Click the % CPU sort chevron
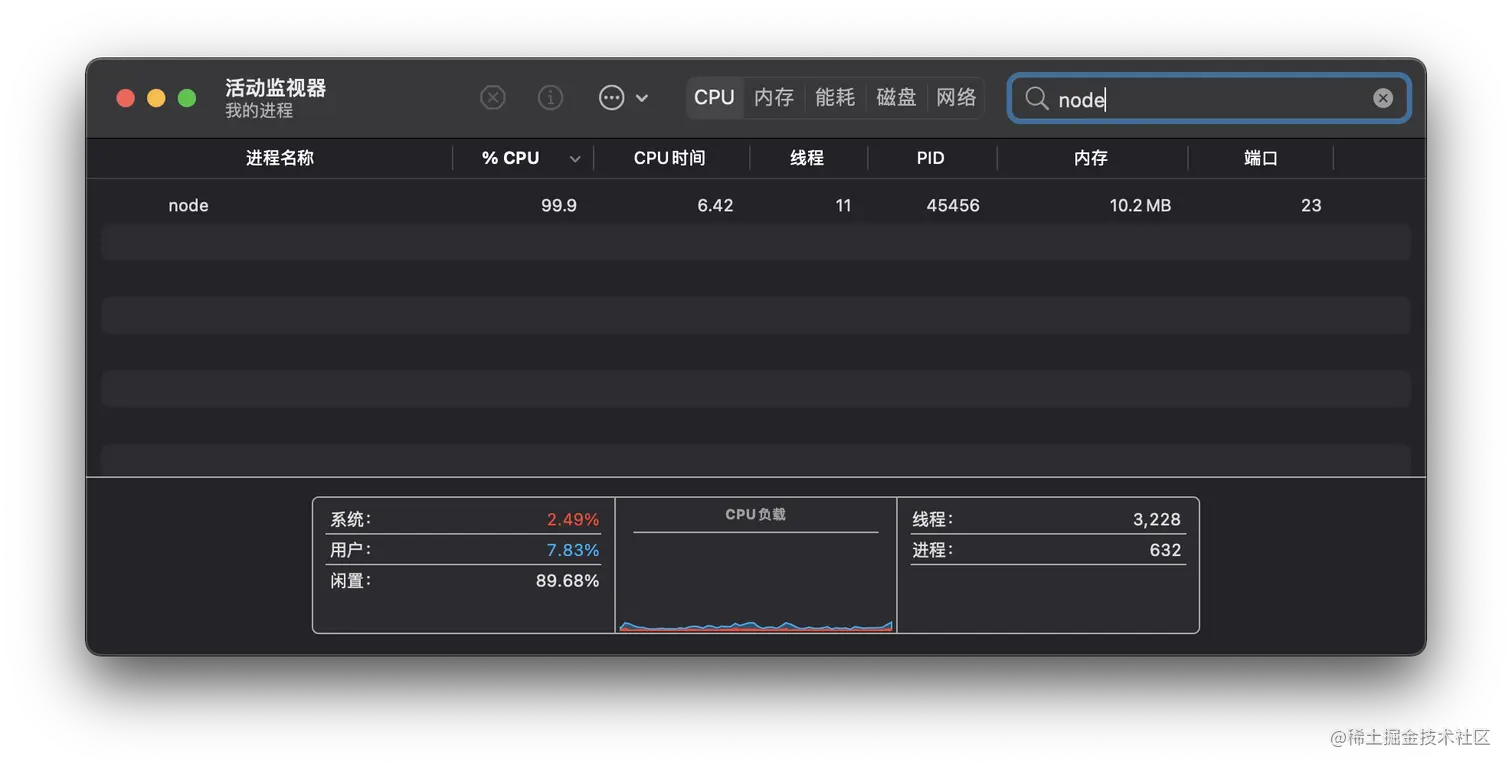The height and width of the screenshot is (769, 1512). point(575,158)
